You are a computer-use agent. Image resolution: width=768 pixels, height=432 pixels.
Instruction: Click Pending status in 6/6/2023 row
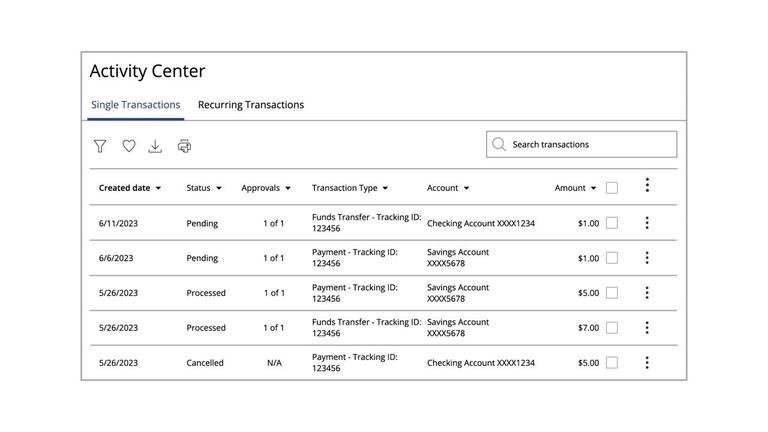pos(202,258)
